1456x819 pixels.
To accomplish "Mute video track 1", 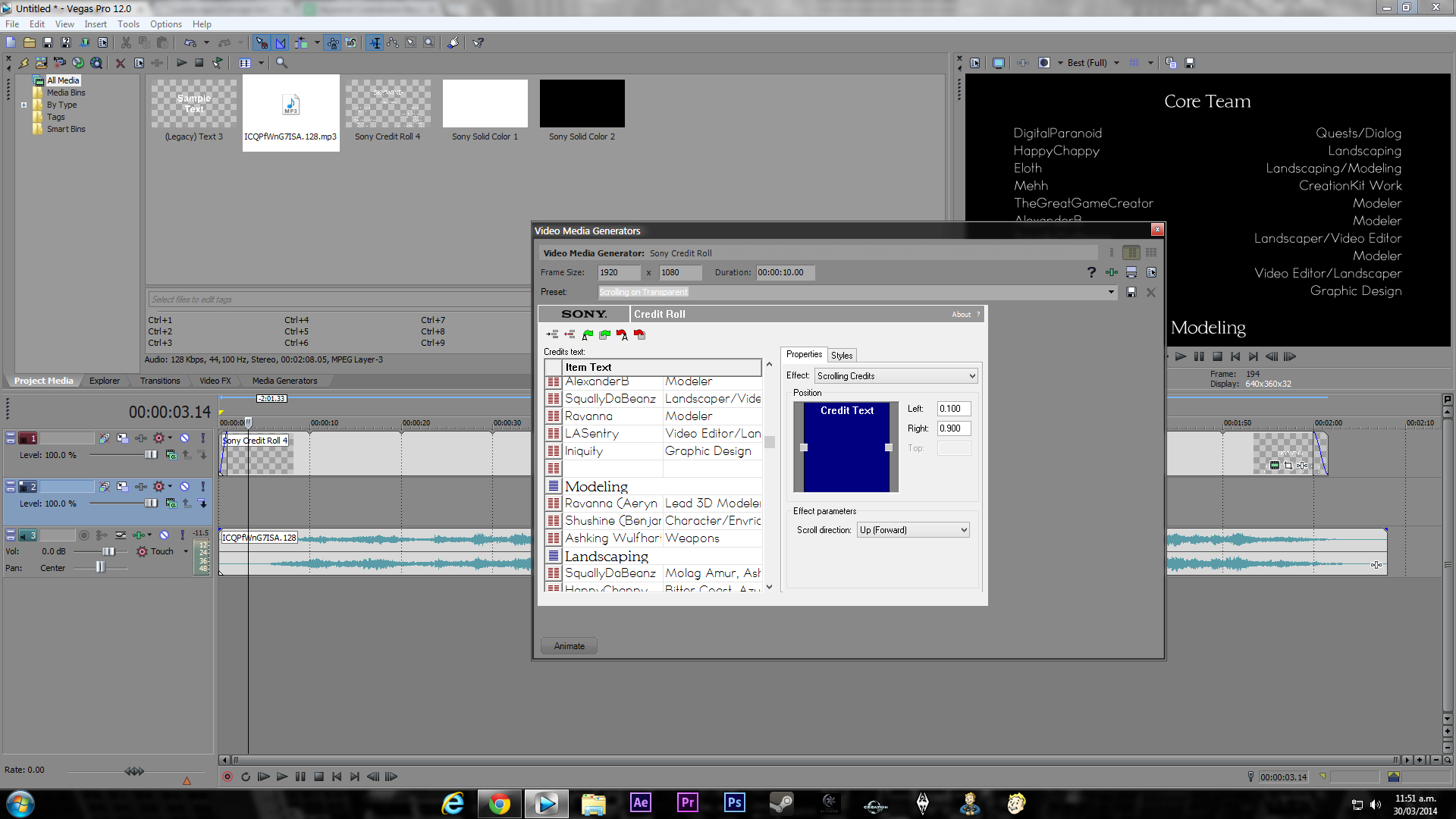I will click(x=184, y=438).
